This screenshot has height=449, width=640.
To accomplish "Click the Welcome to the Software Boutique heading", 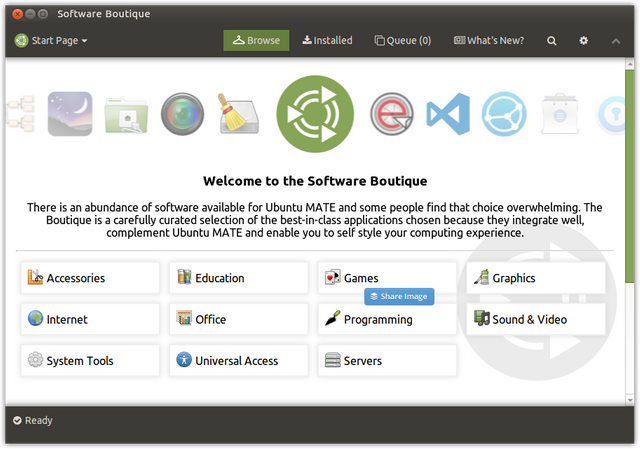I will [x=315, y=181].
